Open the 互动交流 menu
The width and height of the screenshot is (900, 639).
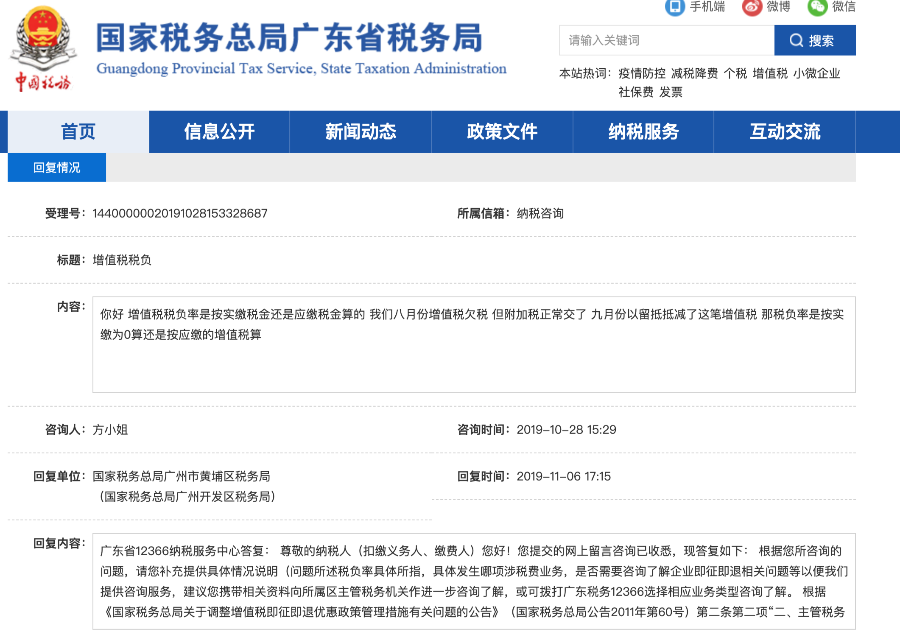pos(785,131)
